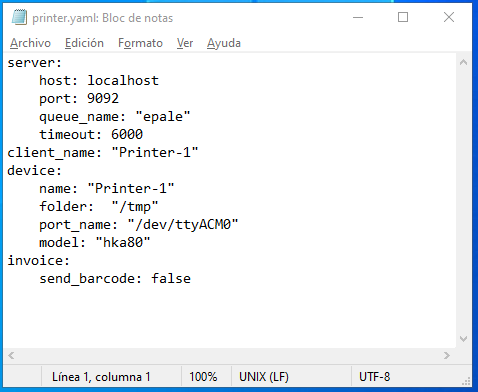Image resolution: width=478 pixels, height=392 pixels.
Task: Maximize the Bloc de notas window
Action: click(x=403, y=17)
